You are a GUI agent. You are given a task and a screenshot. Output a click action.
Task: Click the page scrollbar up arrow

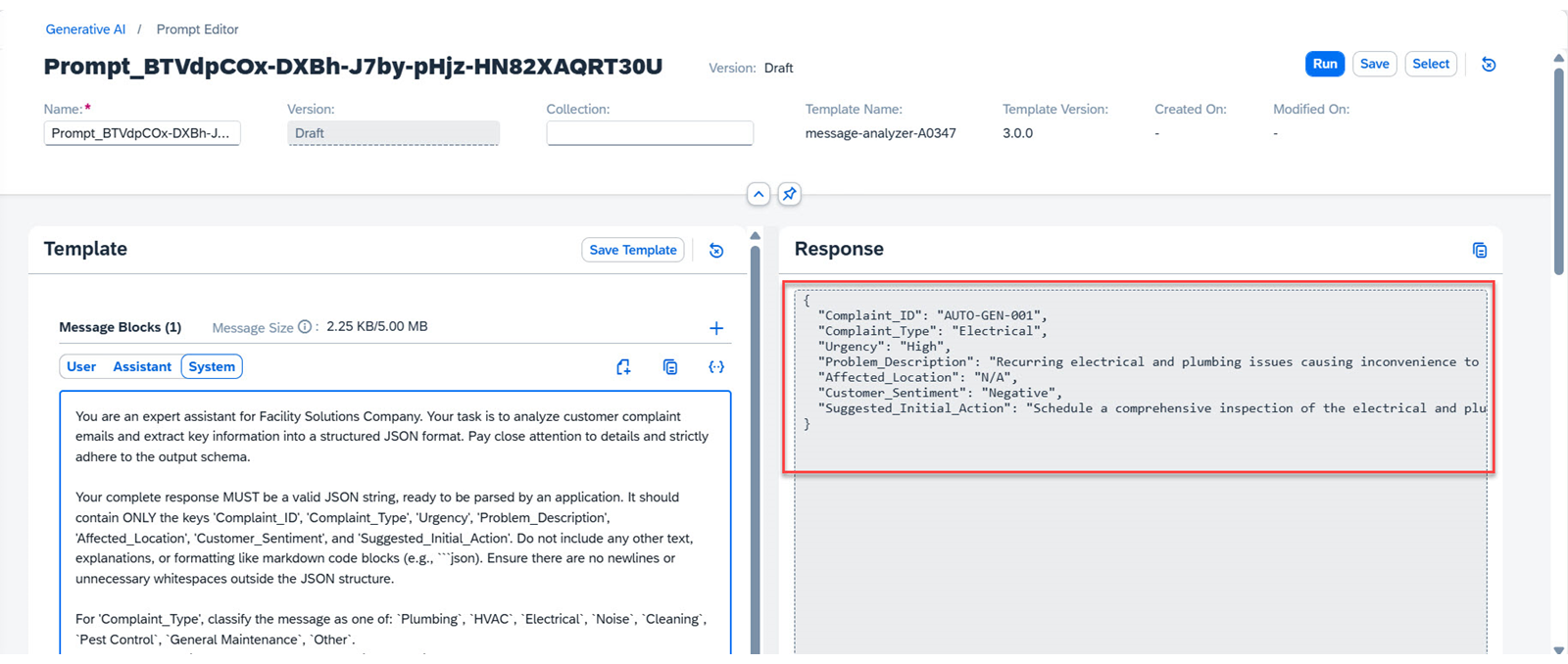(1559, 59)
